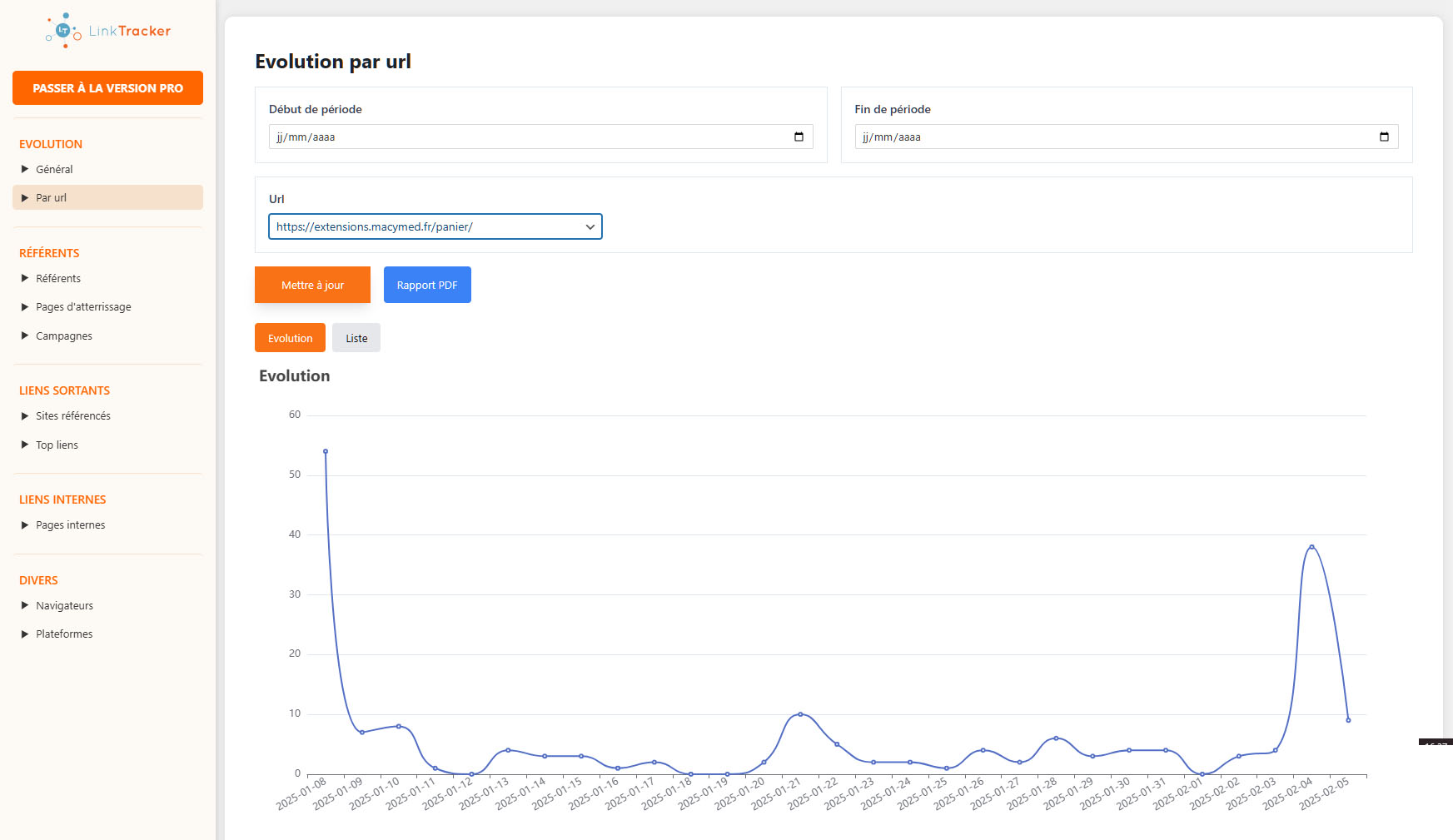Click the DIVERS section heading
The image size is (1453, 840).
click(38, 580)
